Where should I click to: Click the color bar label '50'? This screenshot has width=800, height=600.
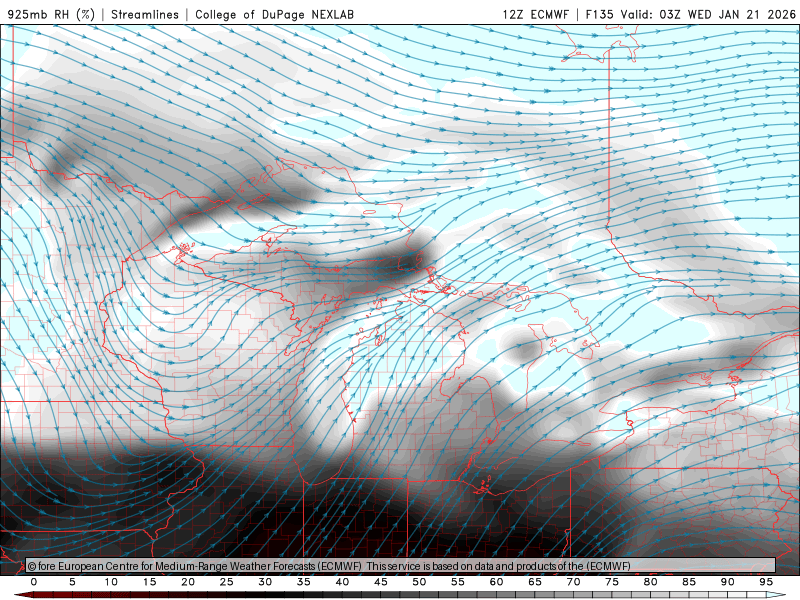pos(419,582)
